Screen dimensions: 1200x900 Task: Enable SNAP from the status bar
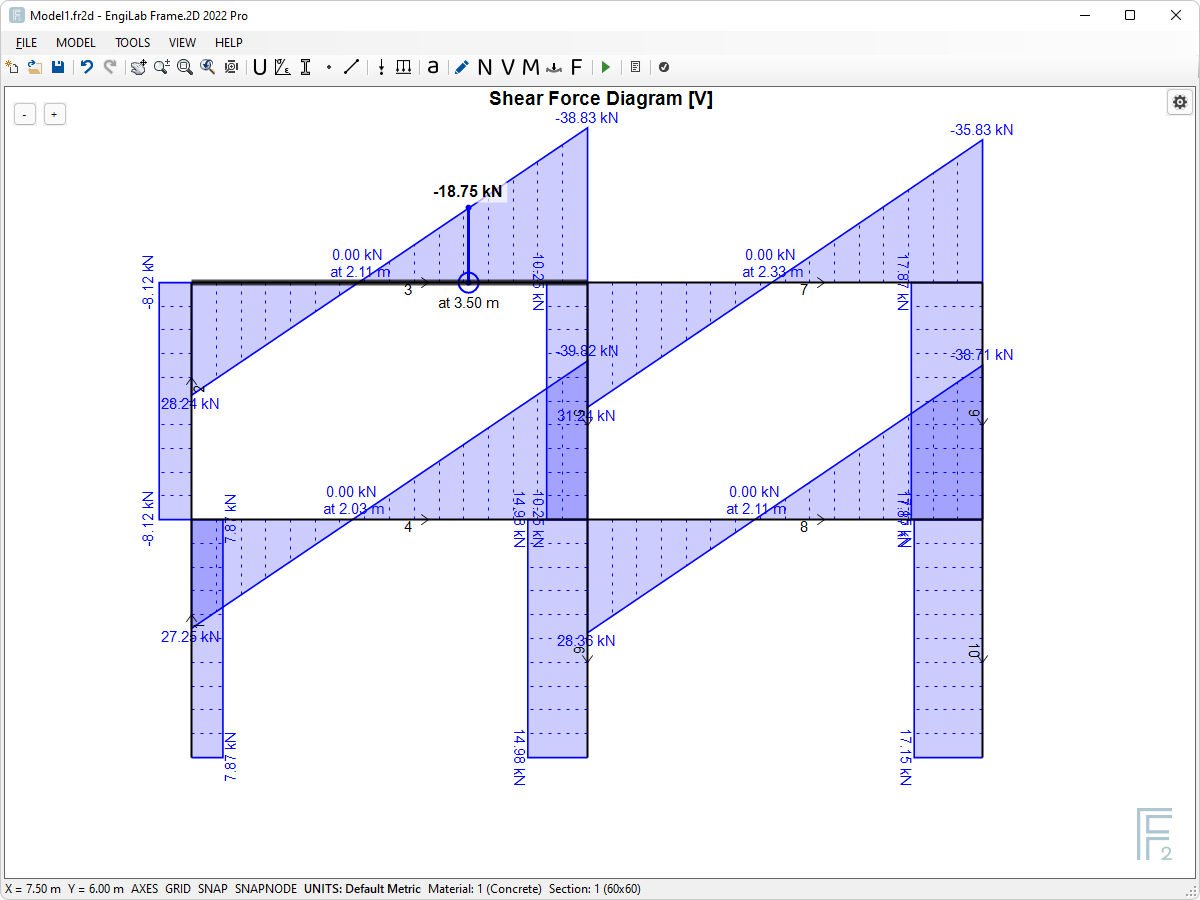210,888
